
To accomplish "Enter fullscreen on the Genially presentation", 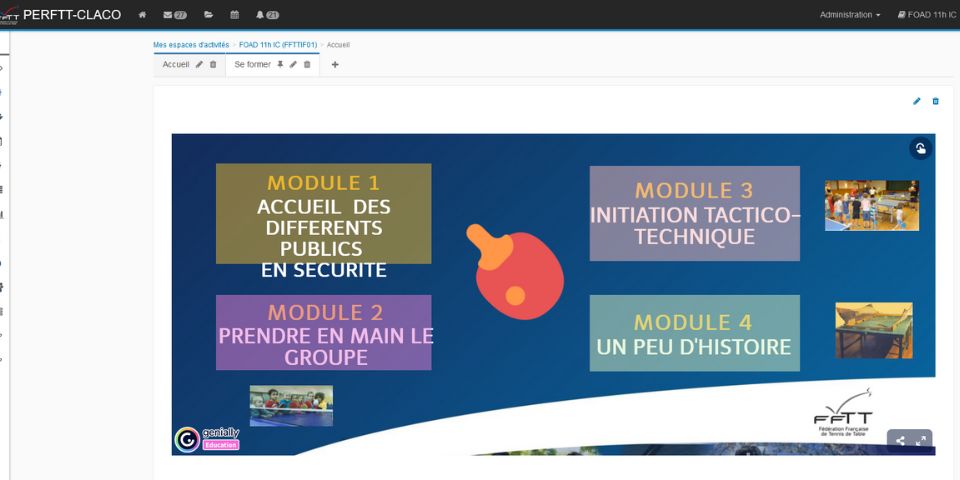I will click(921, 440).
